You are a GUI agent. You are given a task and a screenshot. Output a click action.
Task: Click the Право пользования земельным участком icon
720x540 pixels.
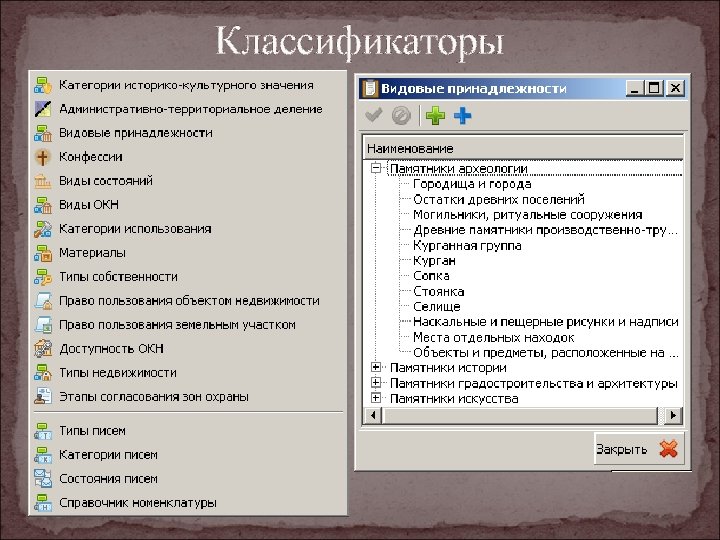click(x=43, y=325)
